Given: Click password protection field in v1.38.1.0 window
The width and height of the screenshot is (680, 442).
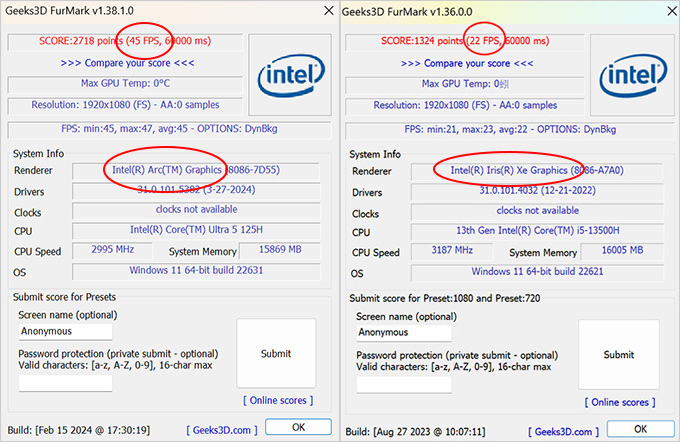Looking at the screenshot, I should point(65,383).
